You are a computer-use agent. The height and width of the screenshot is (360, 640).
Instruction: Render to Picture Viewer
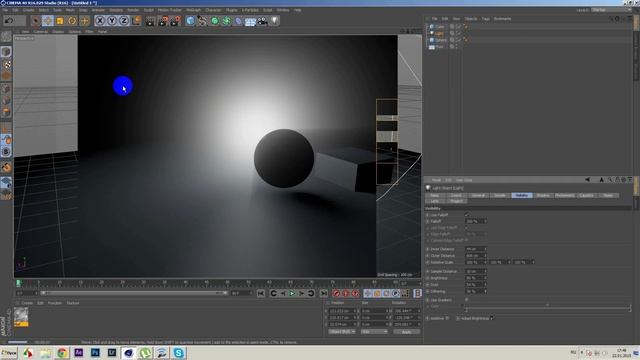click(163, 21)
